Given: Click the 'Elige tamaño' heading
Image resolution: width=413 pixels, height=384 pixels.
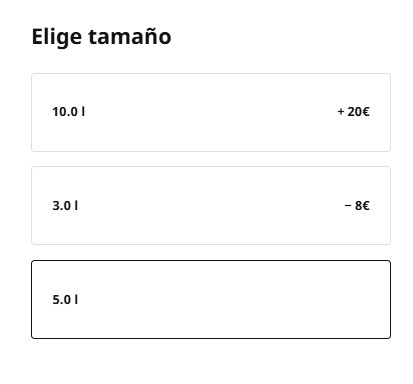Looking at the screenshot, I should click(101, 37).
